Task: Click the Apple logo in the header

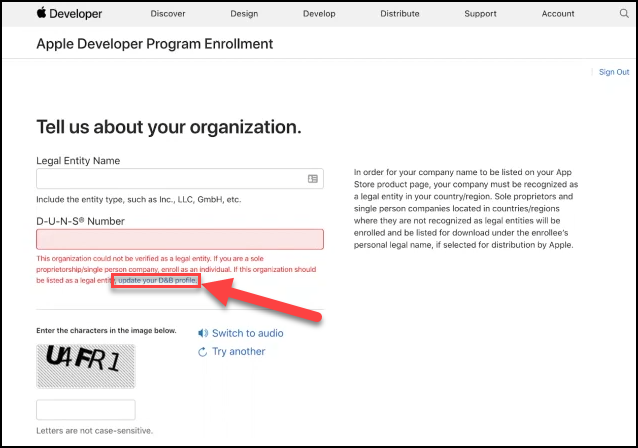Action: (x=41, y=13)
